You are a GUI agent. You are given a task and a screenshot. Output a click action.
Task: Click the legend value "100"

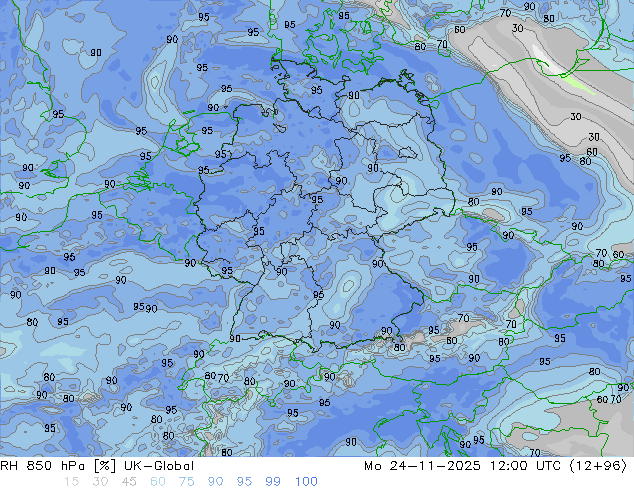click(x=306, y=482)
